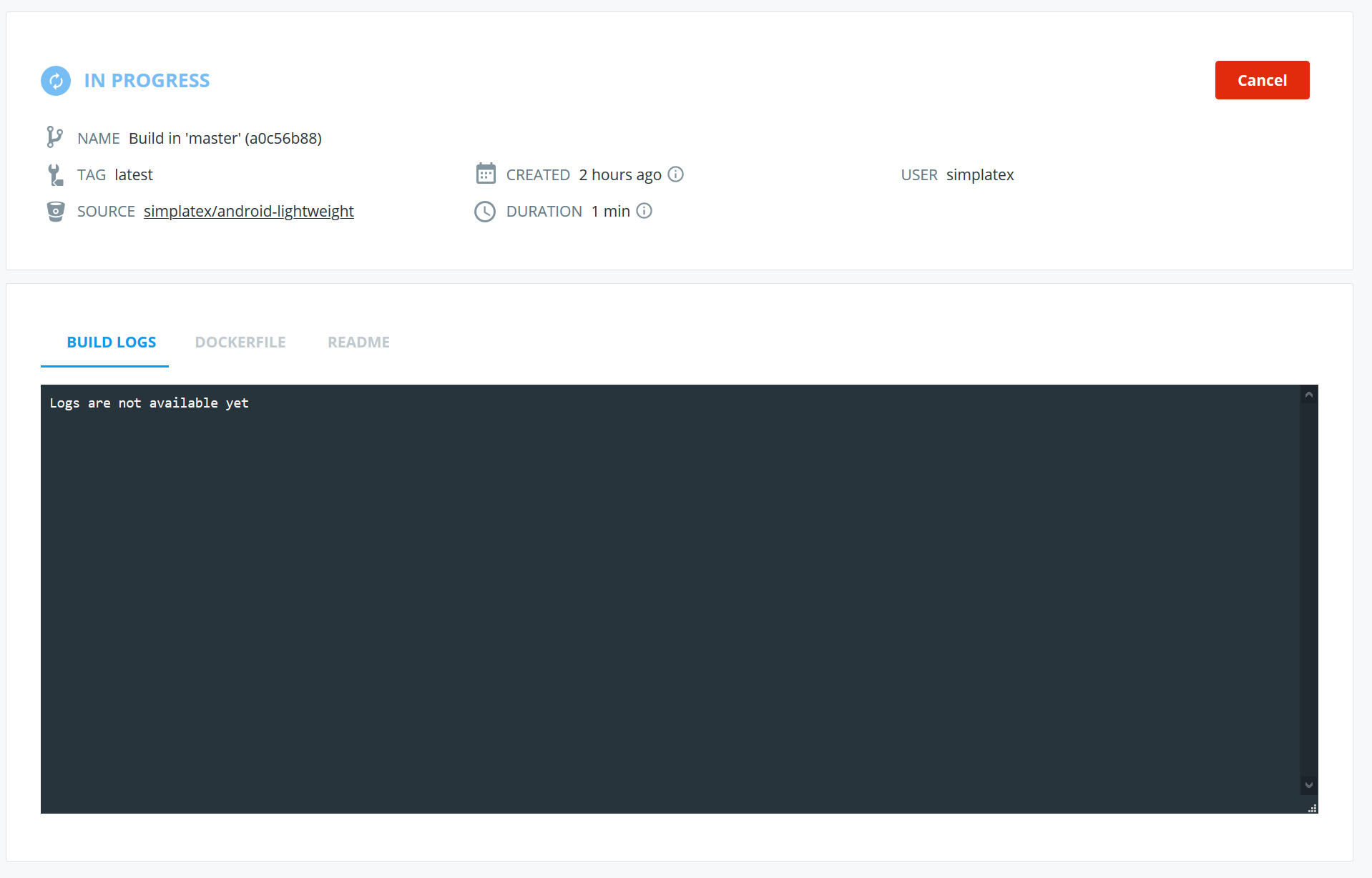1372x878 pixels.
Task: Click the 'Logs are not available yet' message
Action: tap(150, 403)
